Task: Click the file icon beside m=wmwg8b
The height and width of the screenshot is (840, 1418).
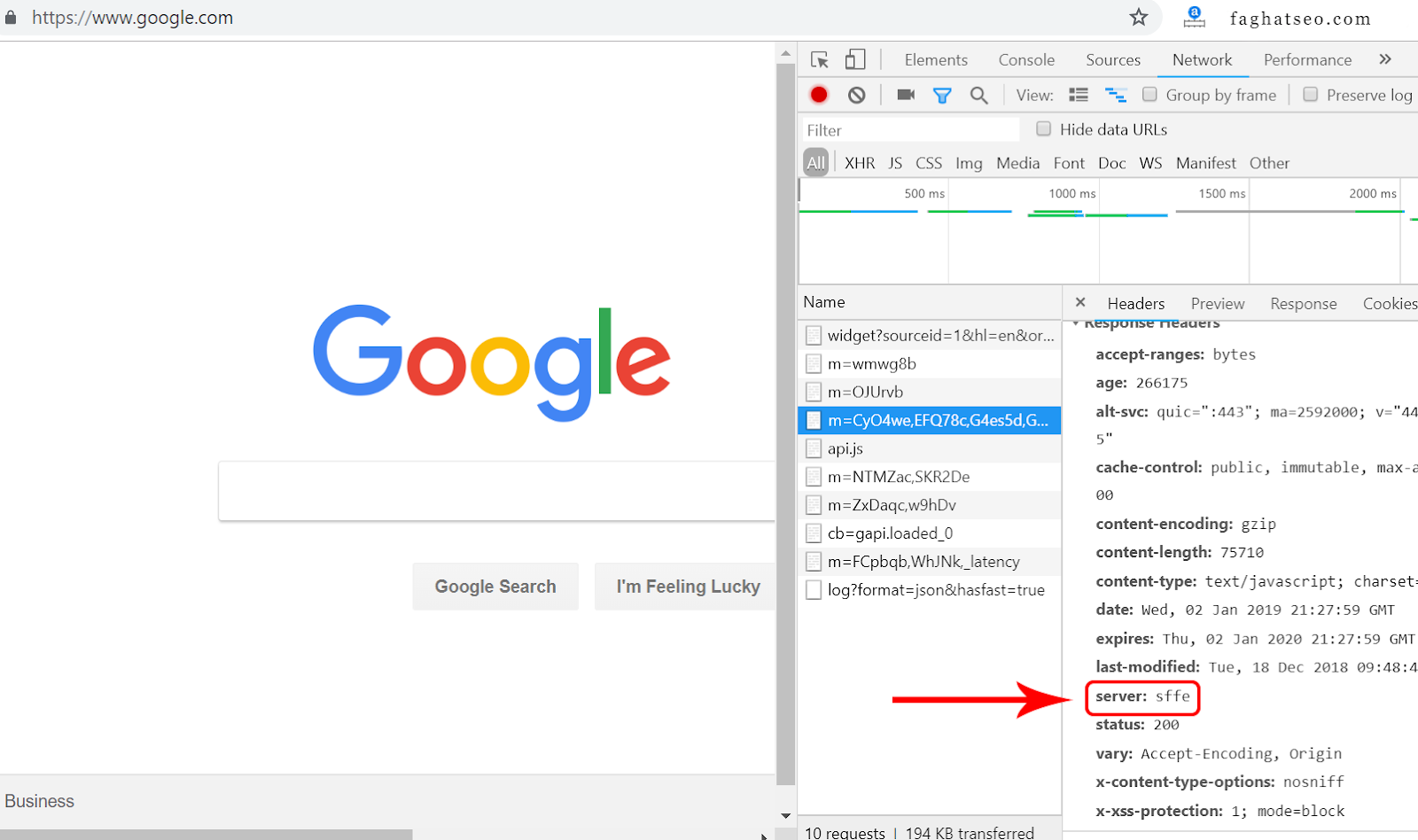Action: [814, 363]
